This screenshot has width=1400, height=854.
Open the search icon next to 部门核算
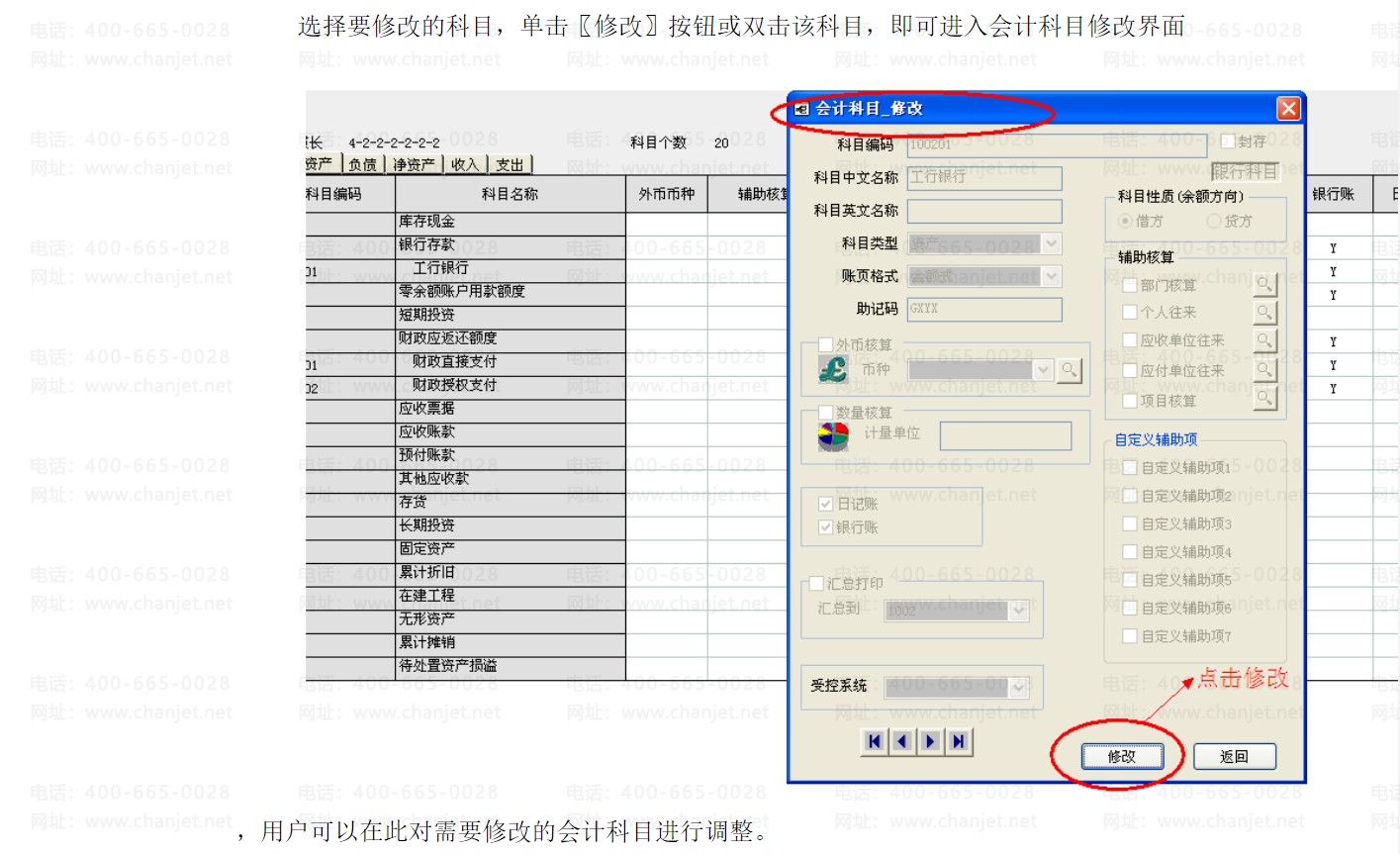[x=1264, y=285]
